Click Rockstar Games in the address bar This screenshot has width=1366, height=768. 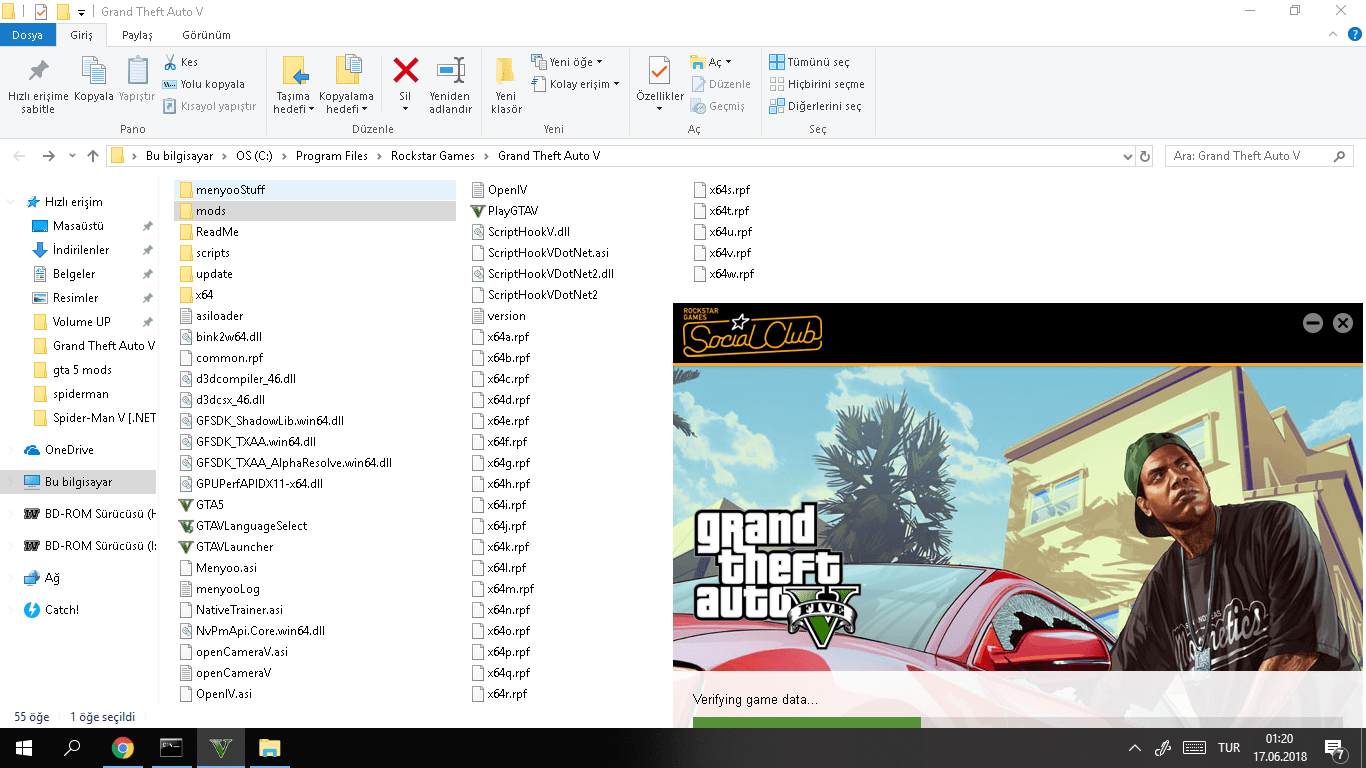(433, 156)
